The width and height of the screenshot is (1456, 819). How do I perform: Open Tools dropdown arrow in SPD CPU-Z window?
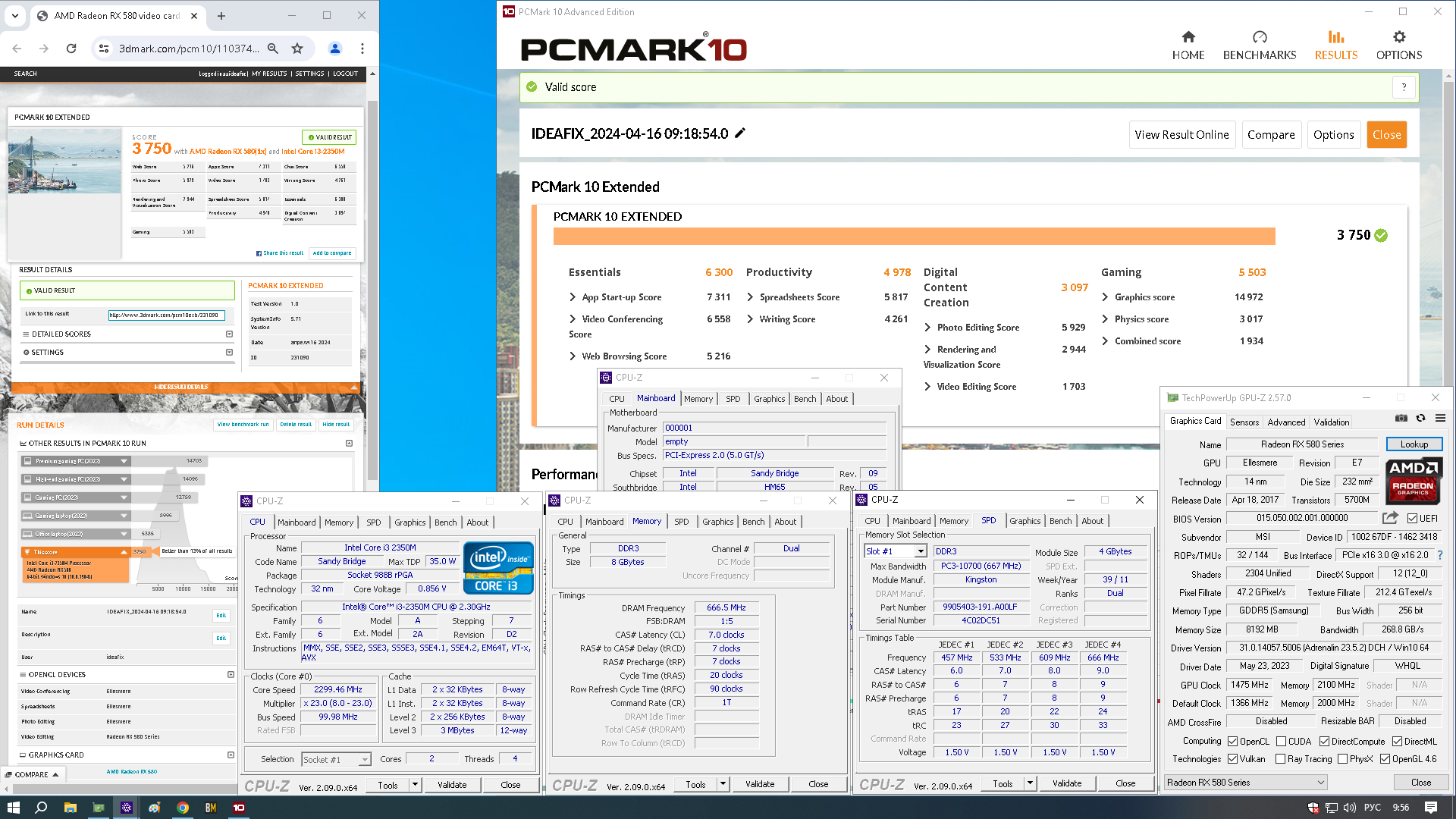pyautogui.click(x=1030, y=783)
